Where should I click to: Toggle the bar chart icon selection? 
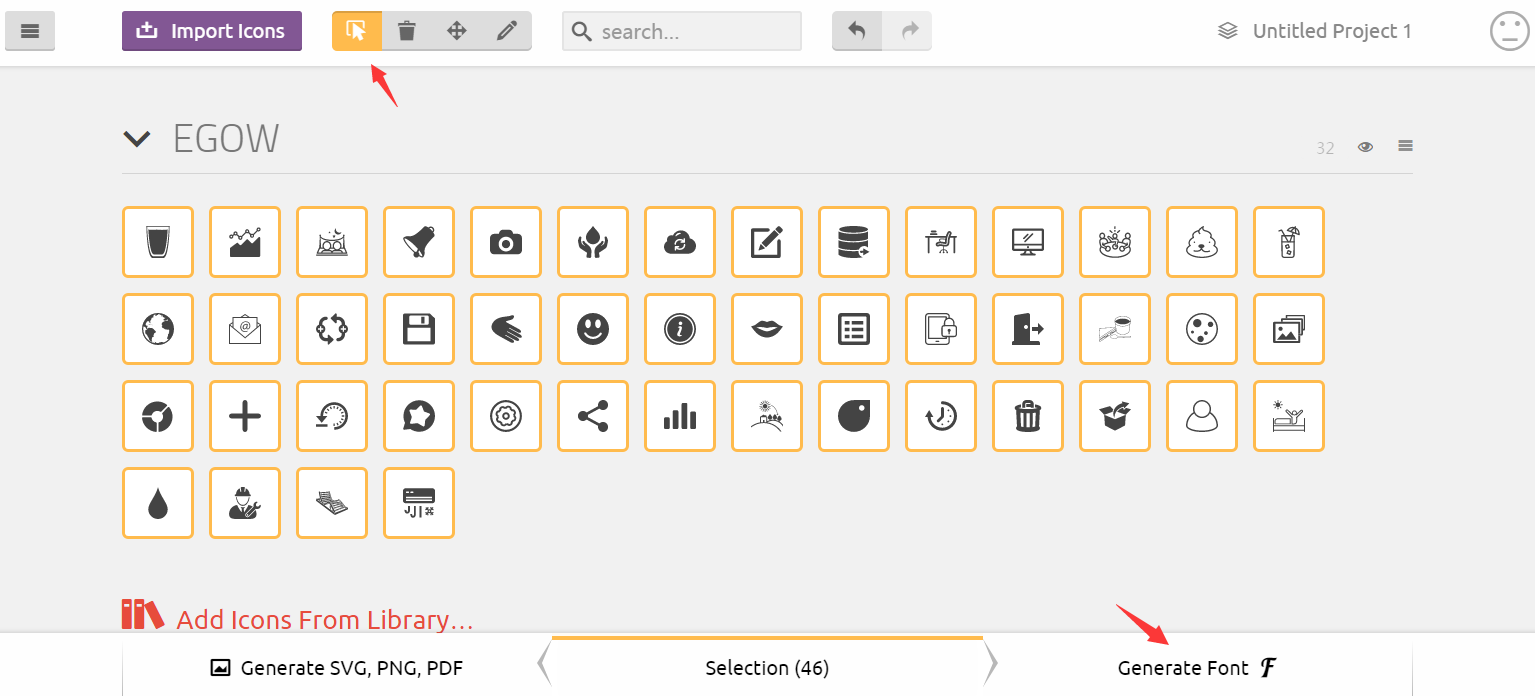680,416
